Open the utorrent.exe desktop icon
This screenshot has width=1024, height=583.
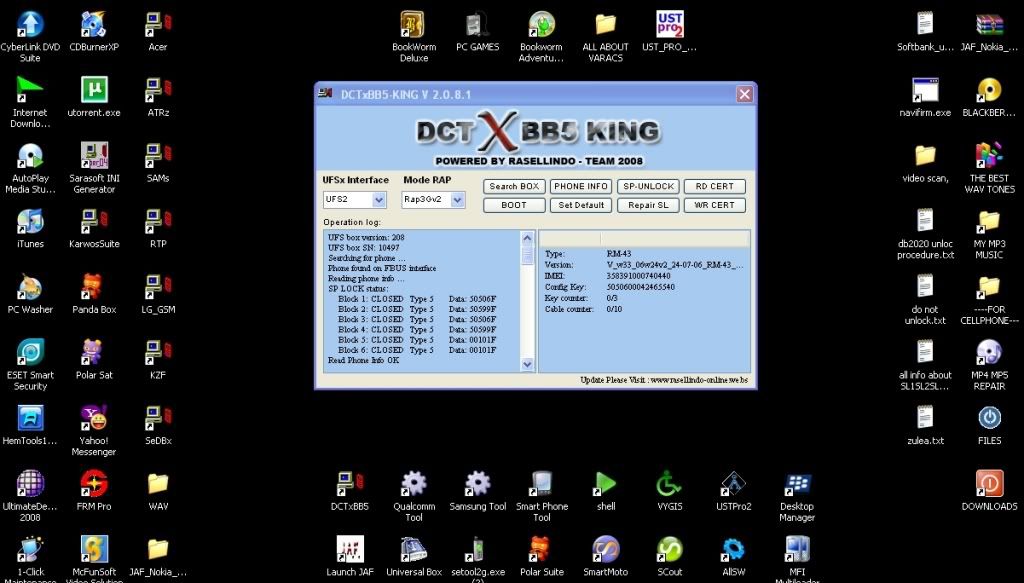(x=94, y=90)
